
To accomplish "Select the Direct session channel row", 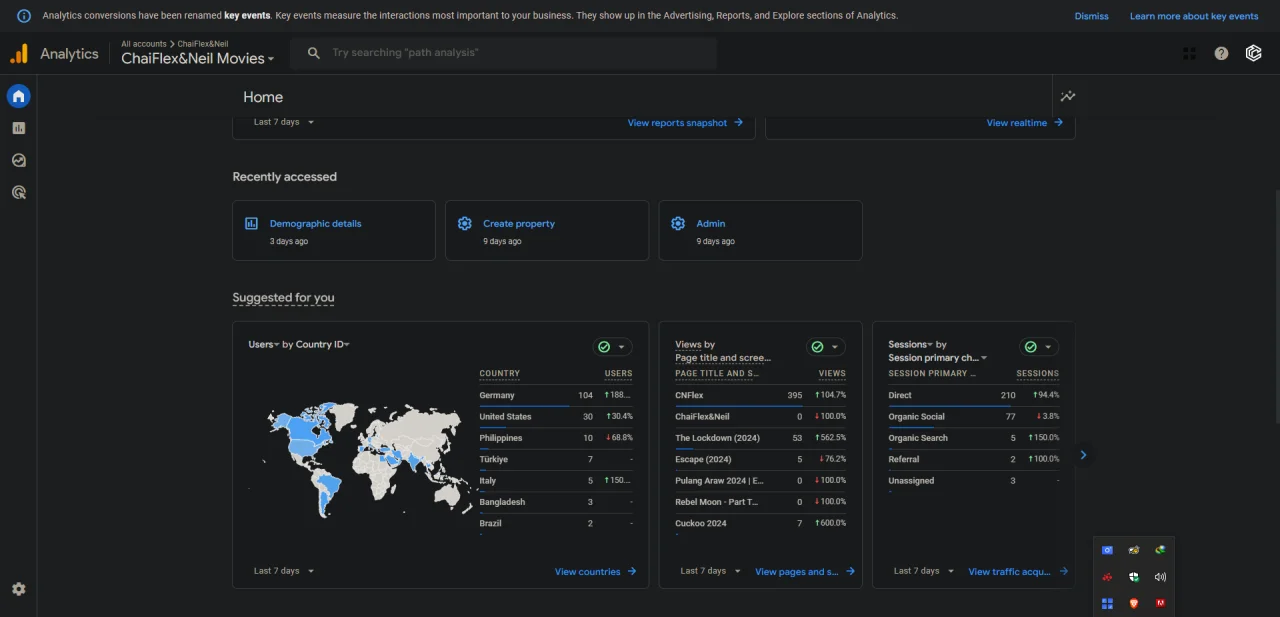I will (x=974, y=395).
